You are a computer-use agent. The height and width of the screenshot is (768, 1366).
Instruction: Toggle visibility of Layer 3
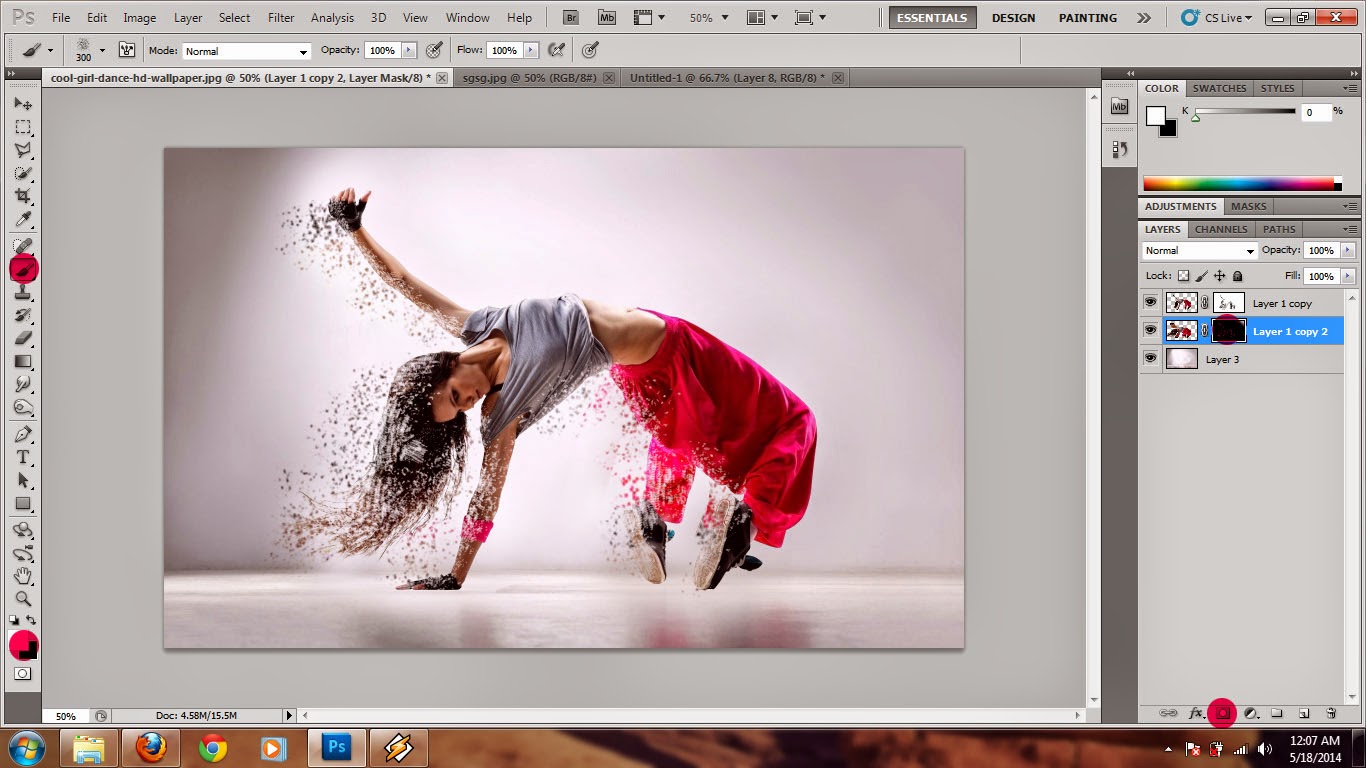click(1150, 358)
